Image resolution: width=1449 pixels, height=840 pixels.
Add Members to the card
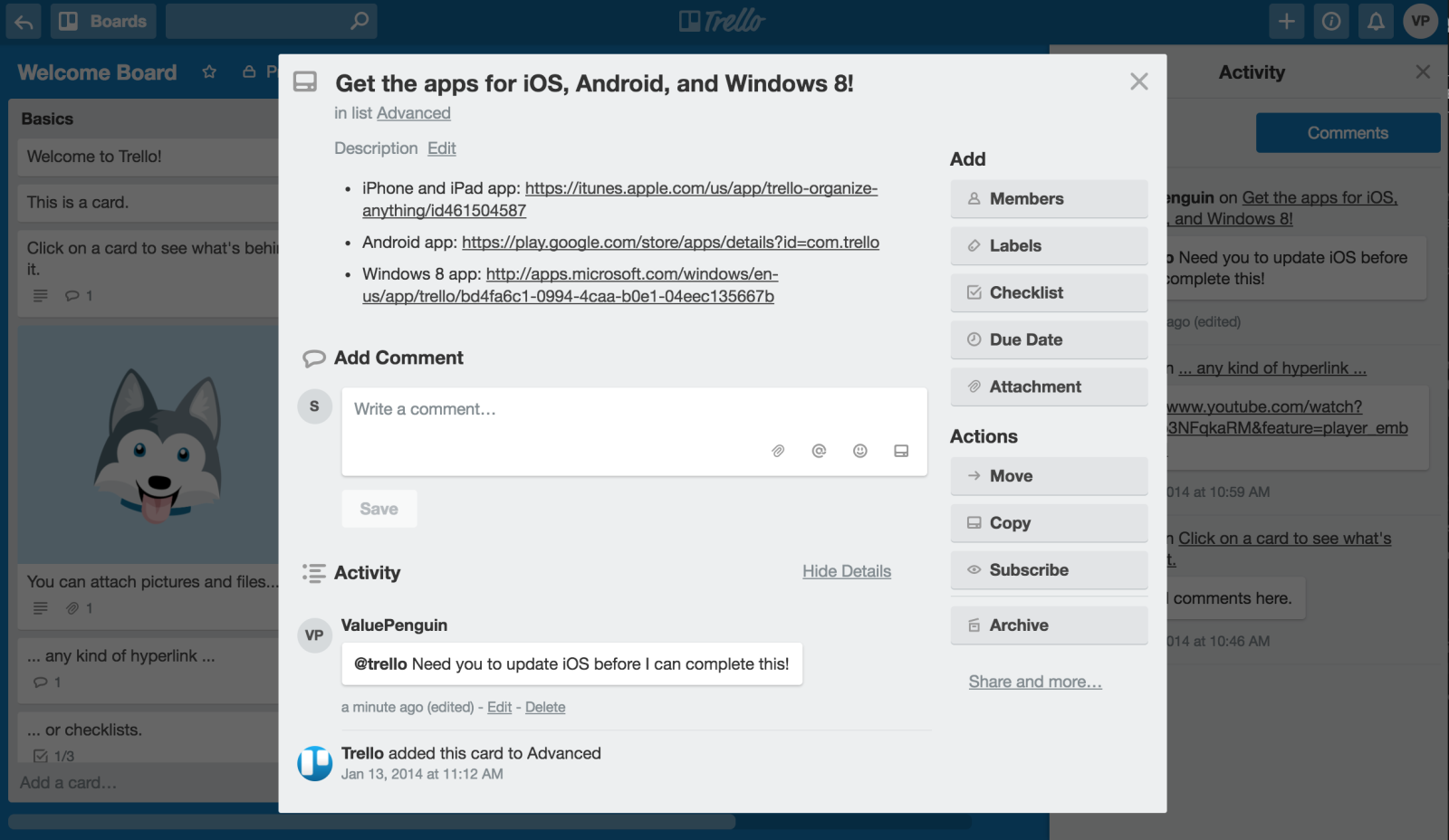[1049, 199]
